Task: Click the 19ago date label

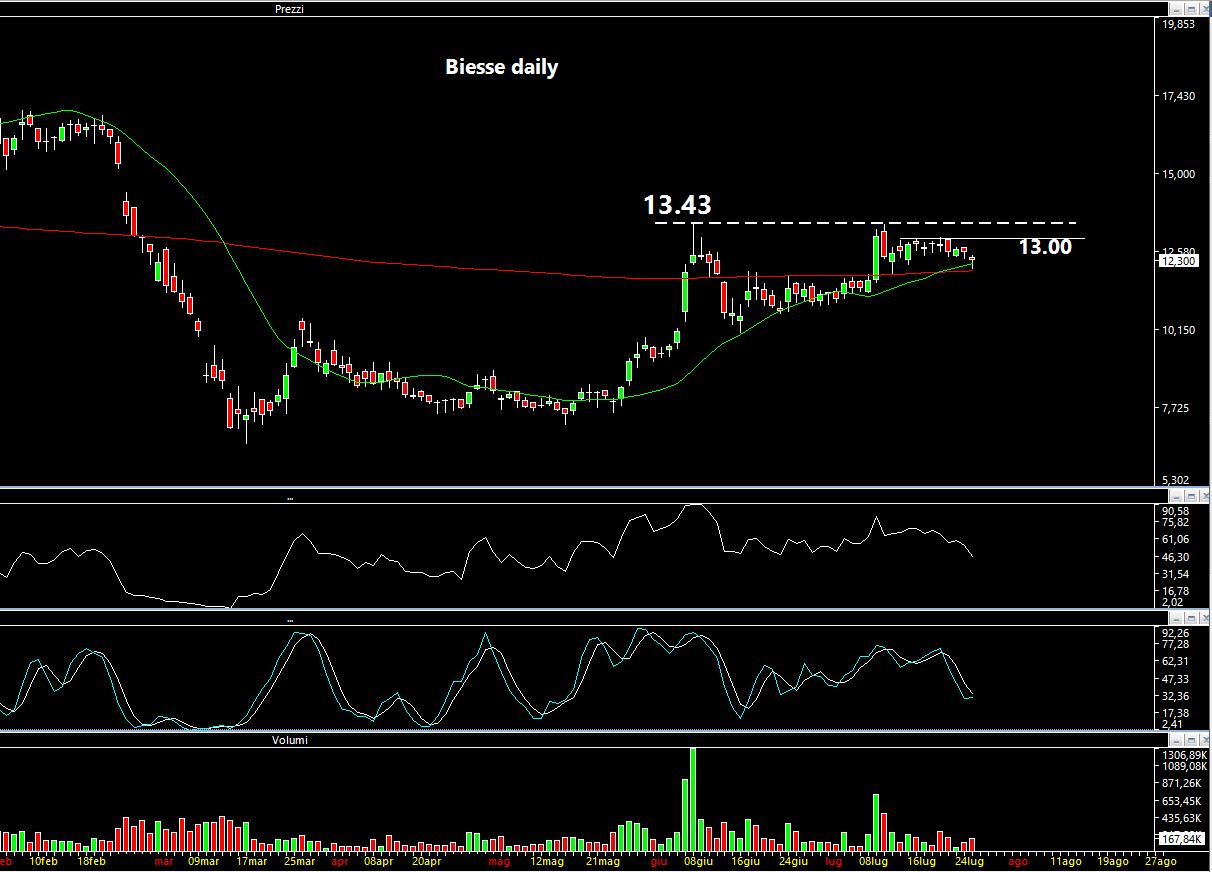Action: point(1113,860)
